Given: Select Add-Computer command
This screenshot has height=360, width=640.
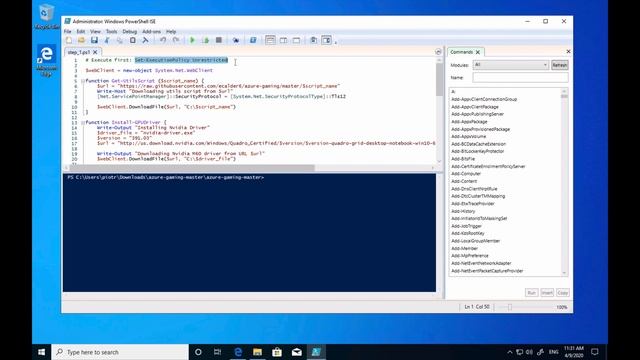Looking at the screenshot, I should 466,173.
